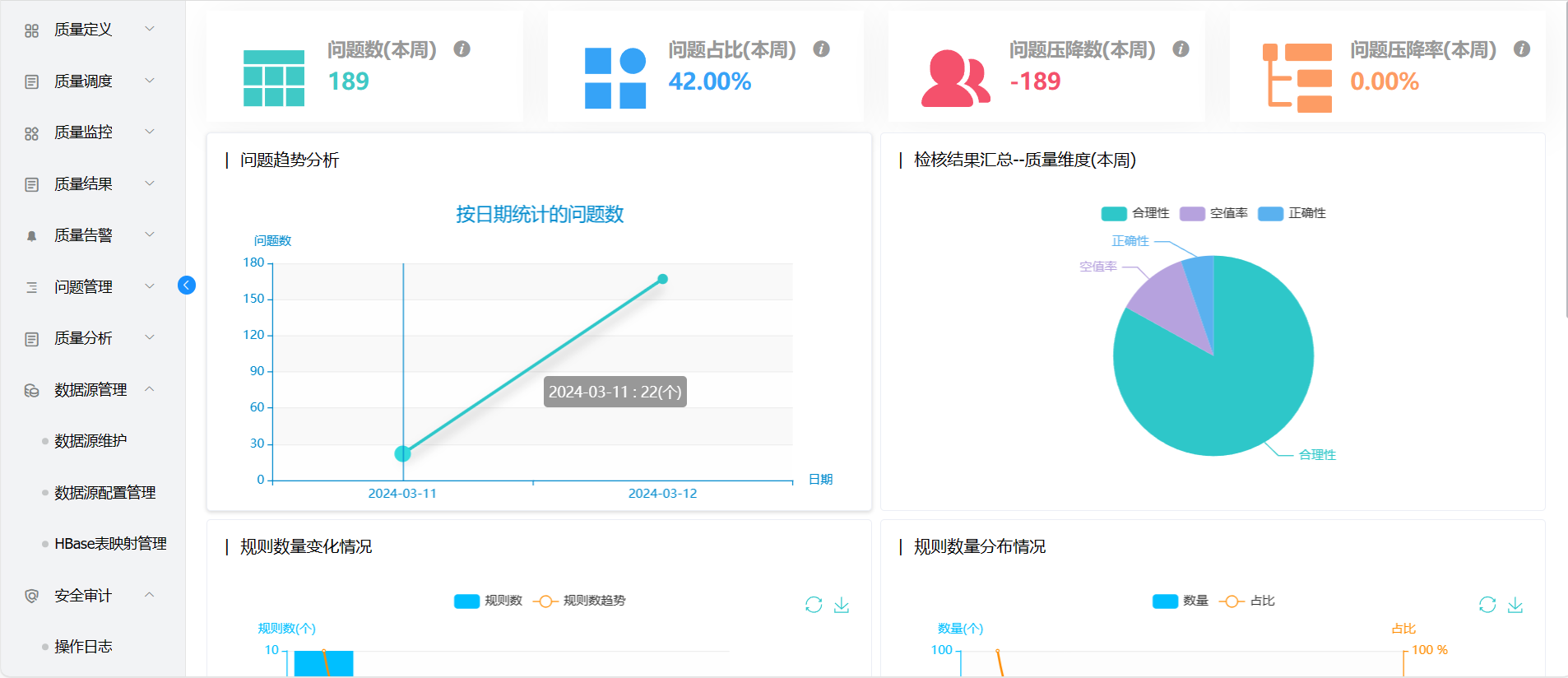Click the 质量定义 sidebar icon
This screenshot has width=1568, height=678.
click(x=31, y=30)
